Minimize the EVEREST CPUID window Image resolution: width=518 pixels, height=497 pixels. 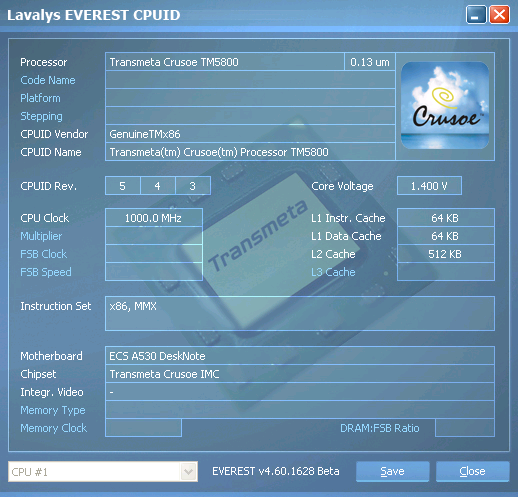pos(476,15)
